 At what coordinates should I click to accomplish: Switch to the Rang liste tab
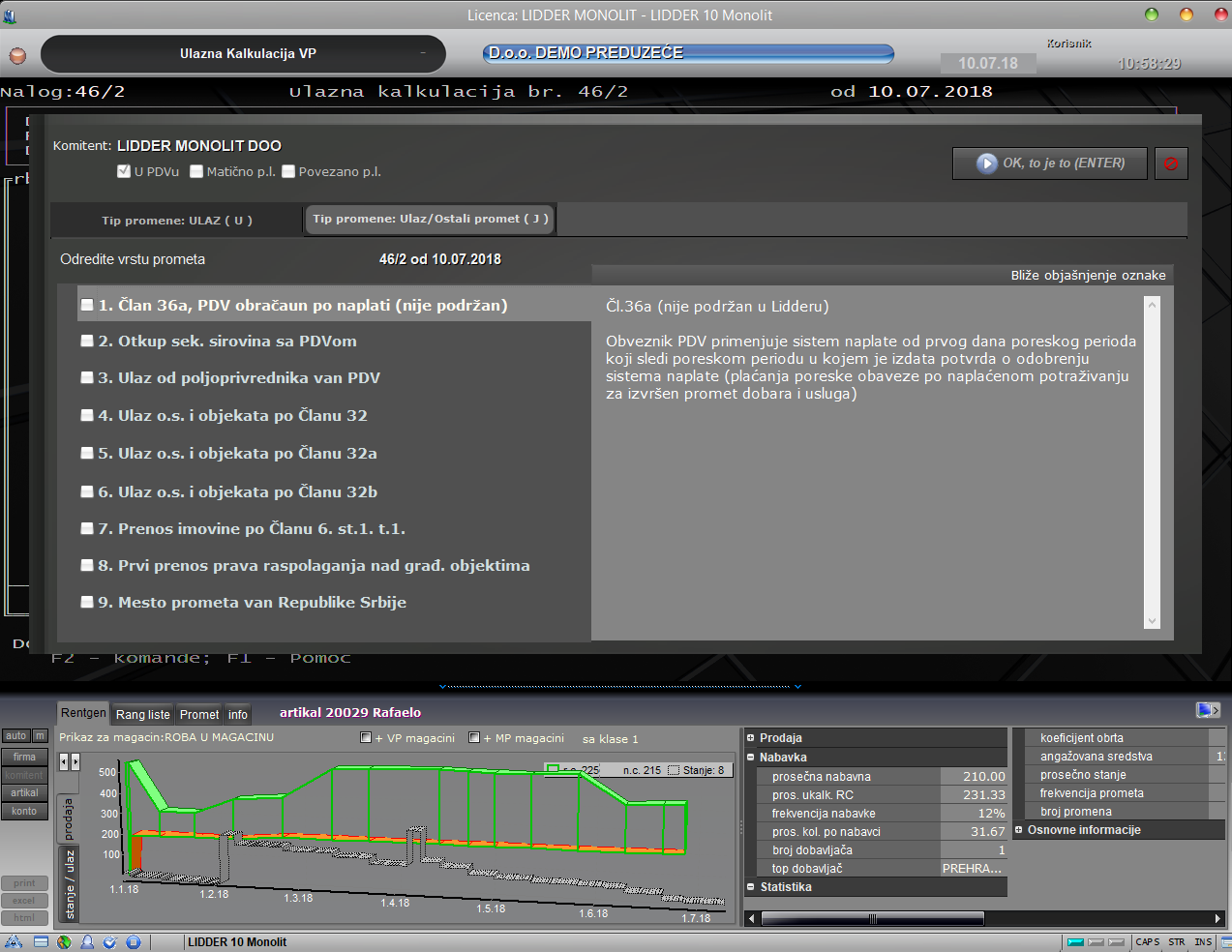click(x=143, y=715)
